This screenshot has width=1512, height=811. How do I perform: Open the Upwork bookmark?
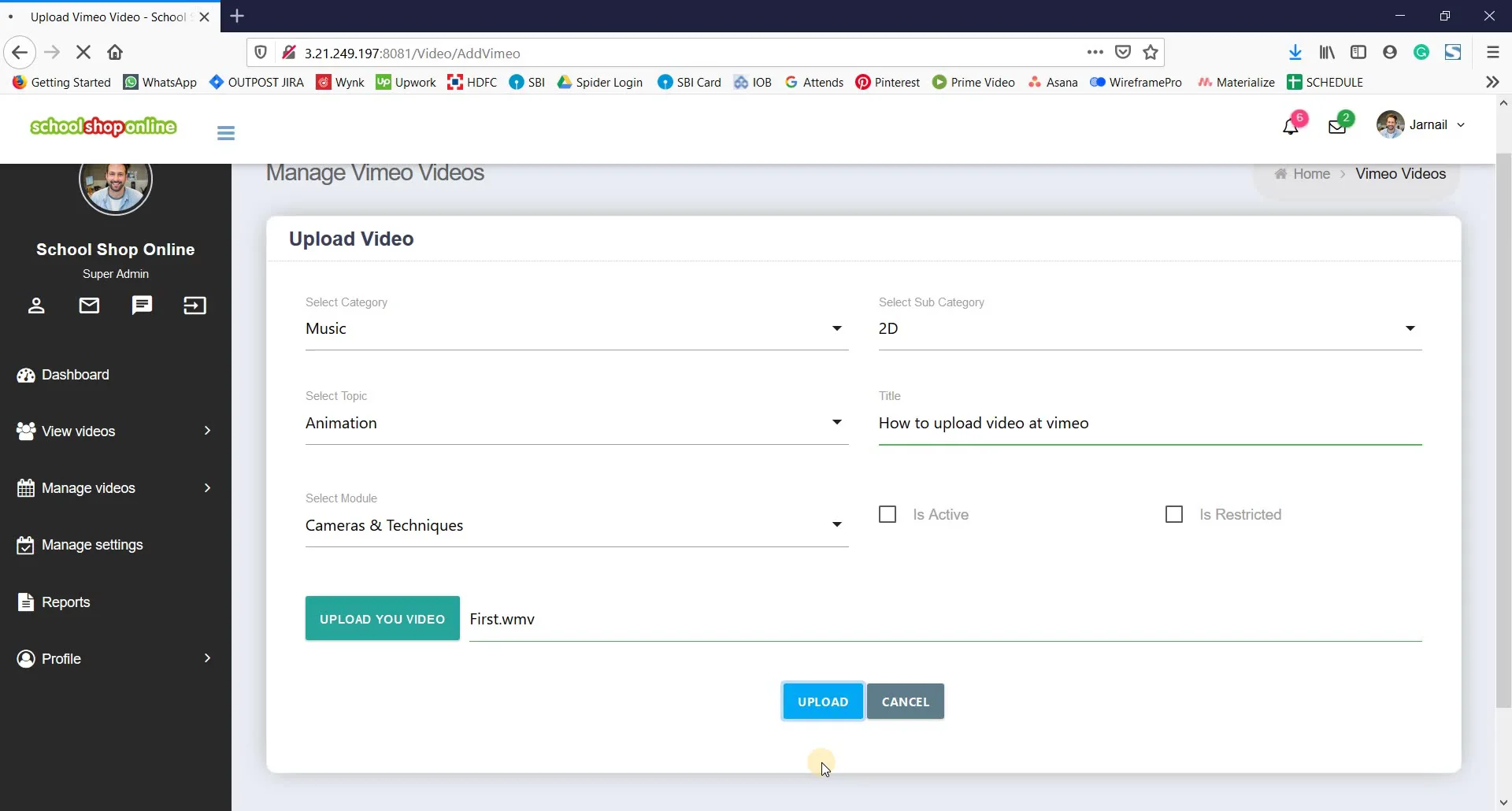406,82
